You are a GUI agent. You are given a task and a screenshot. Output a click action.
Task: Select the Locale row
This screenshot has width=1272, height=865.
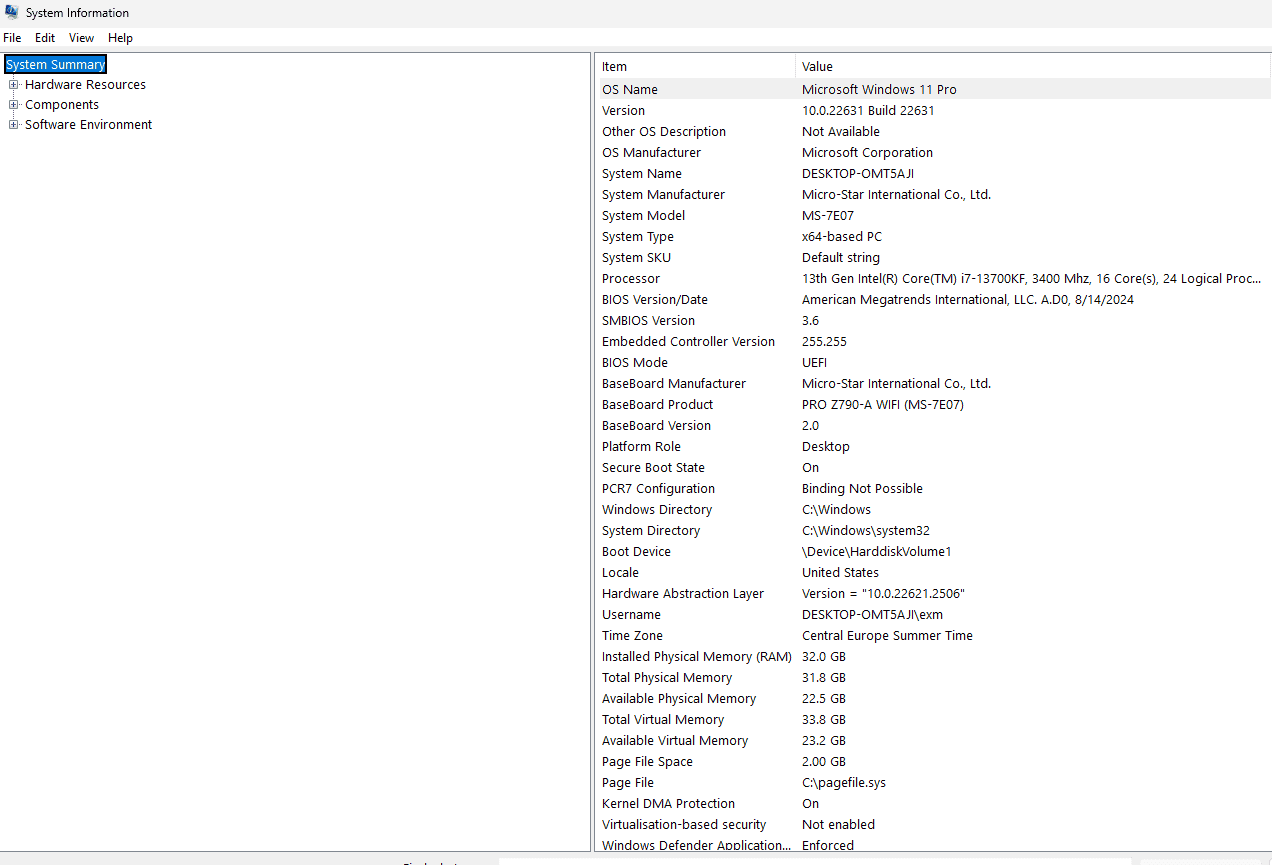[934, 573]
